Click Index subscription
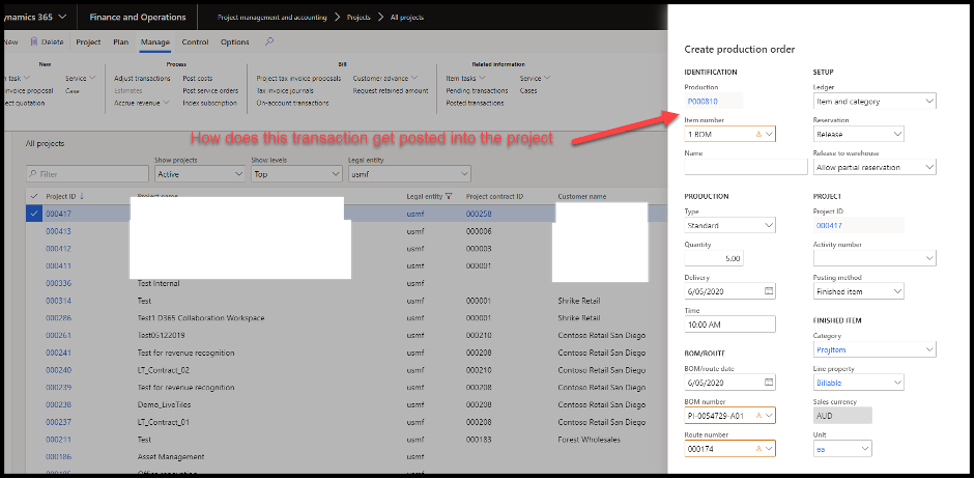This screenshot has width=977, height=479. (x=210, y=103)
